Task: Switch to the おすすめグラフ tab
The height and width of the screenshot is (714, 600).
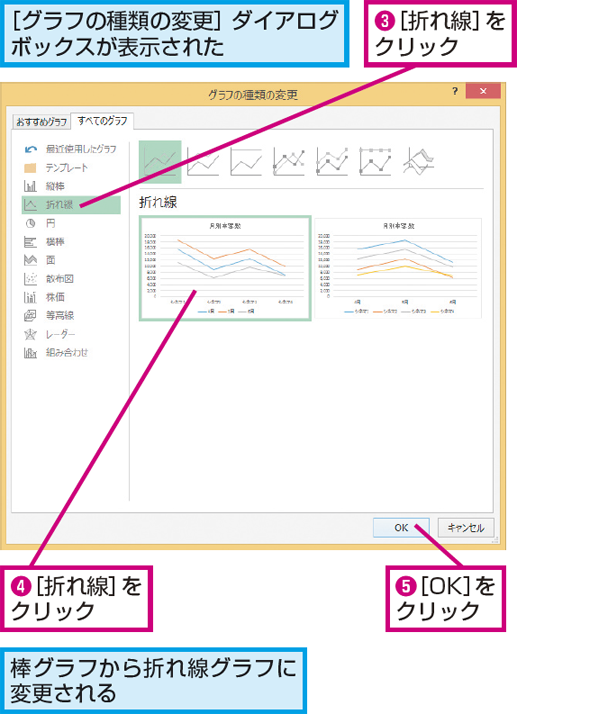Action: point(41,122)
